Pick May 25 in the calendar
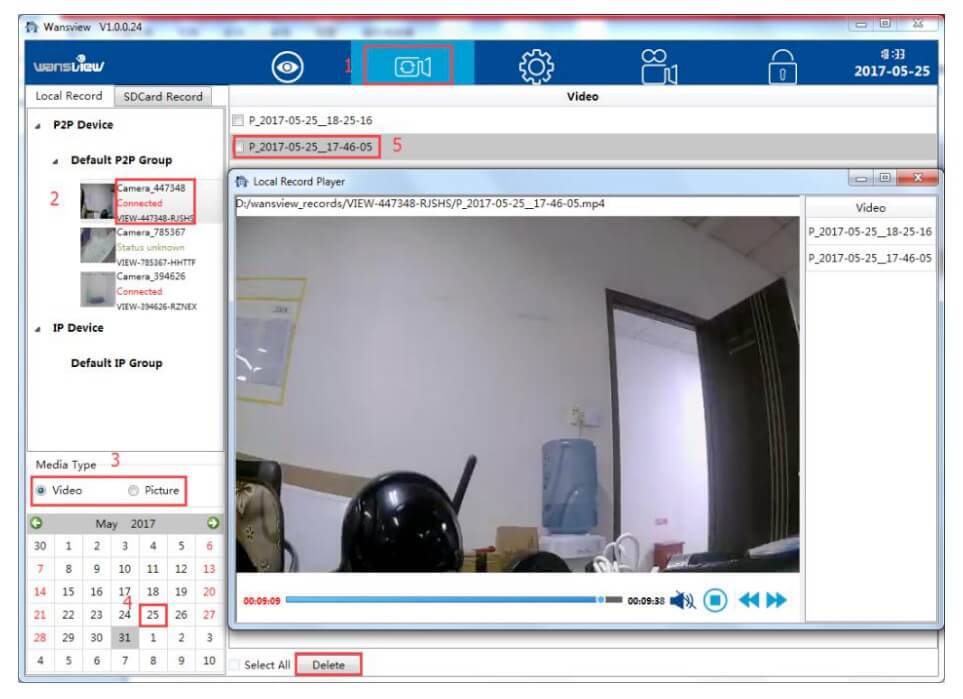This screenshot has height=699, width=963. (x=153, y=615)
